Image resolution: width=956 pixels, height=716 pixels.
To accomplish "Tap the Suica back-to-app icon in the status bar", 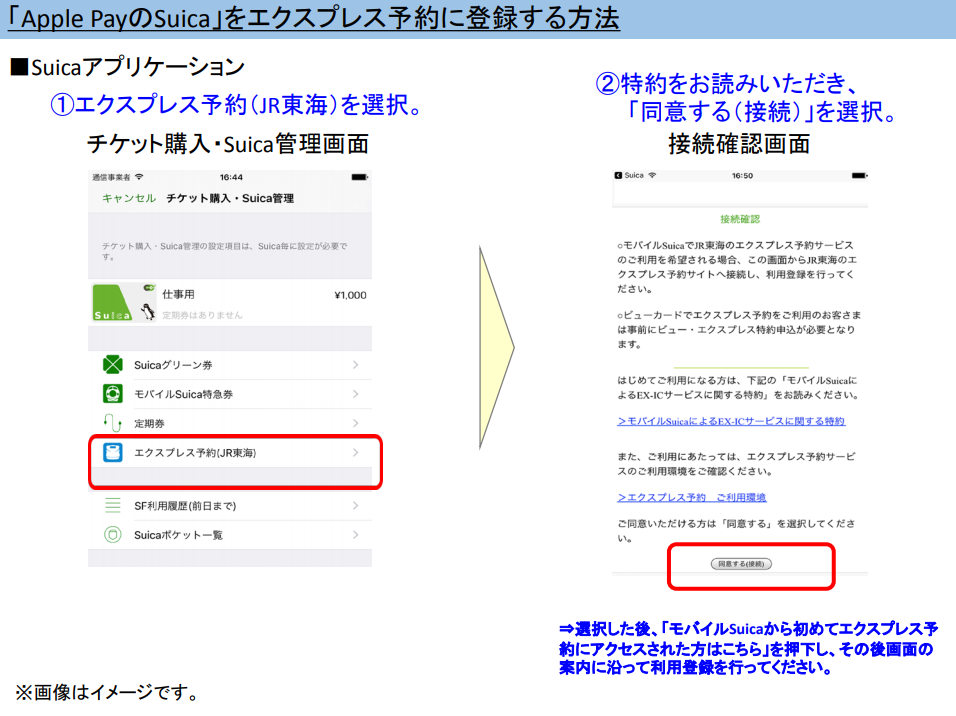I will (618, 175).
